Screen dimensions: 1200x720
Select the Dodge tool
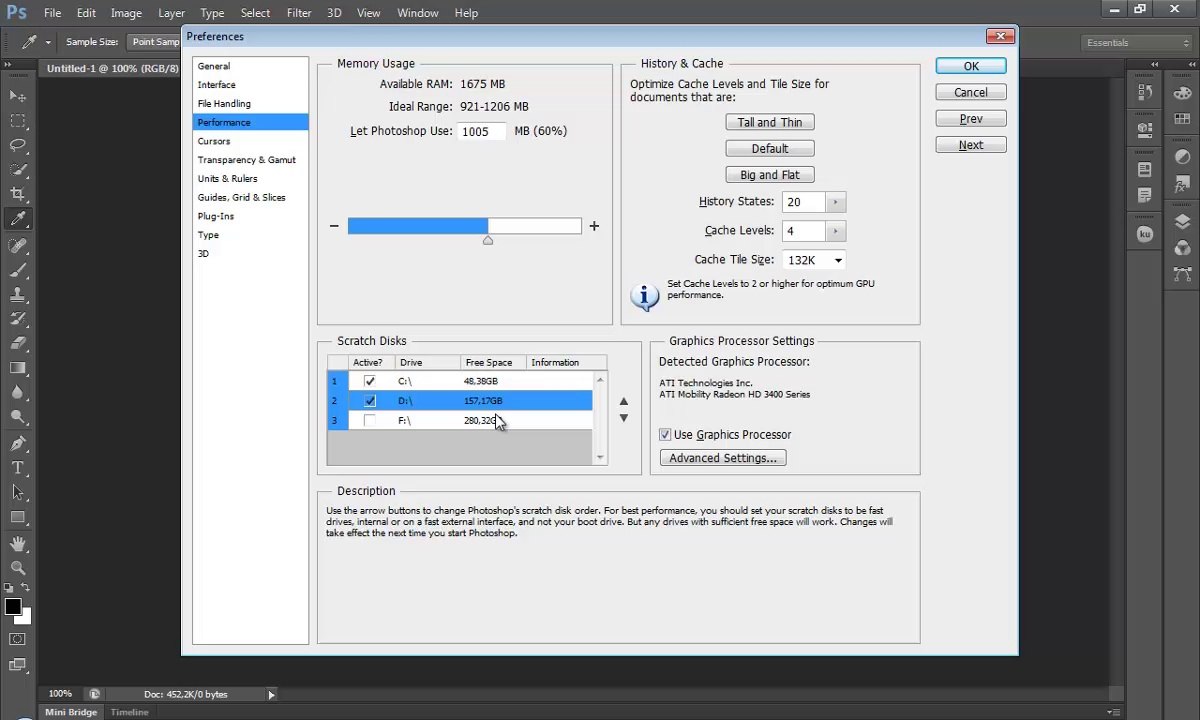(18, 417)
